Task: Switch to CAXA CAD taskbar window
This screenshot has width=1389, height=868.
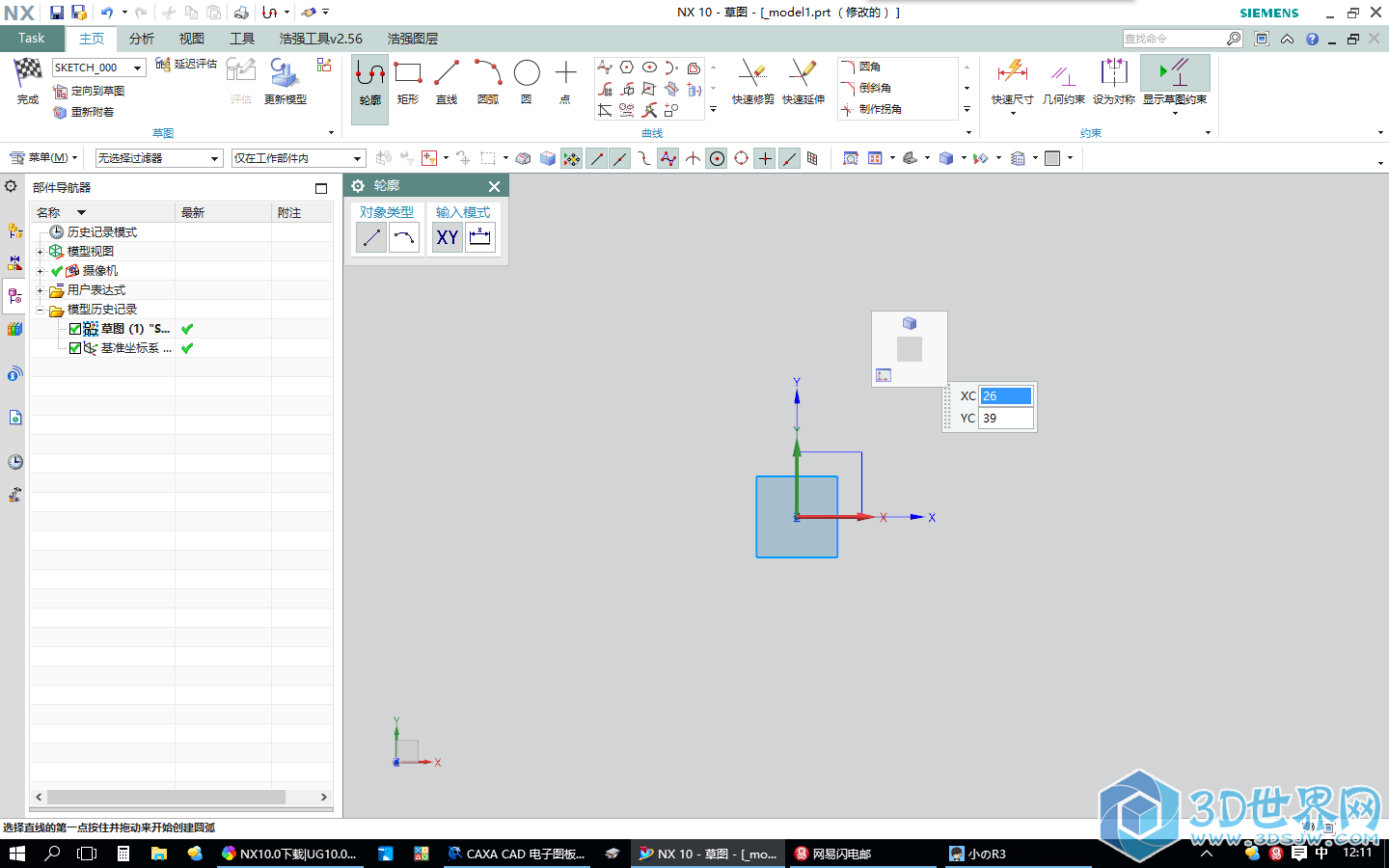Action: tap(517, 854)
